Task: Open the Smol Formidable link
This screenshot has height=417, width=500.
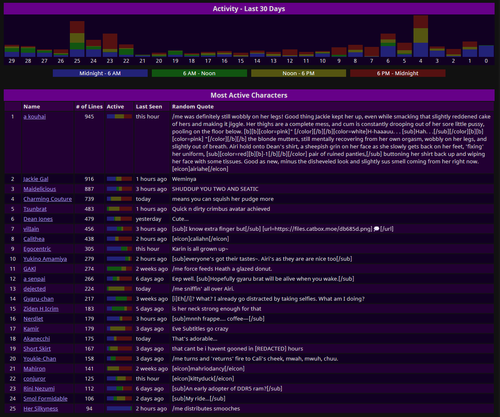Action: [45, 399]
